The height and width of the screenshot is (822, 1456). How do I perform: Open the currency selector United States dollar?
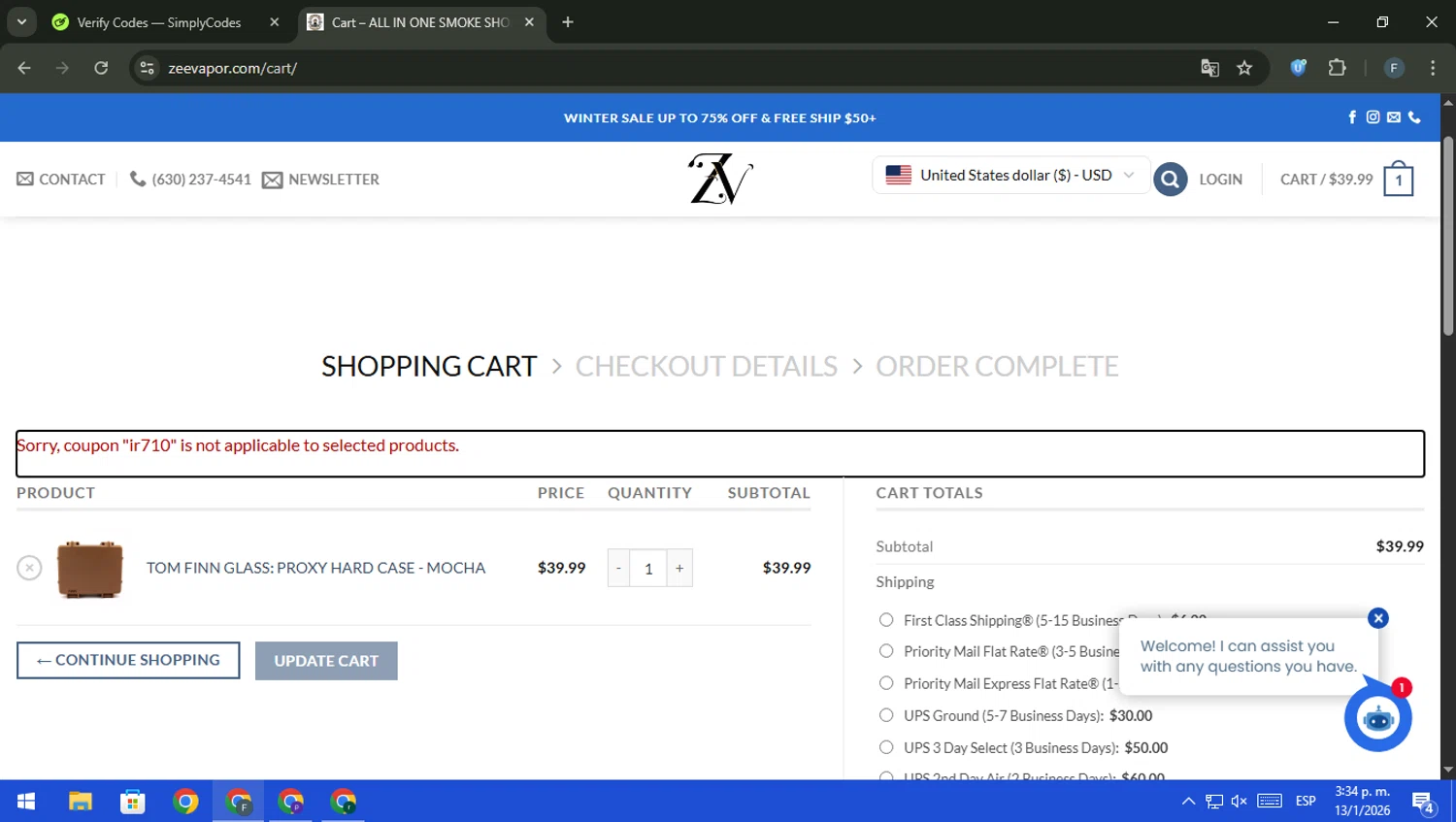tap(1010, 176)
